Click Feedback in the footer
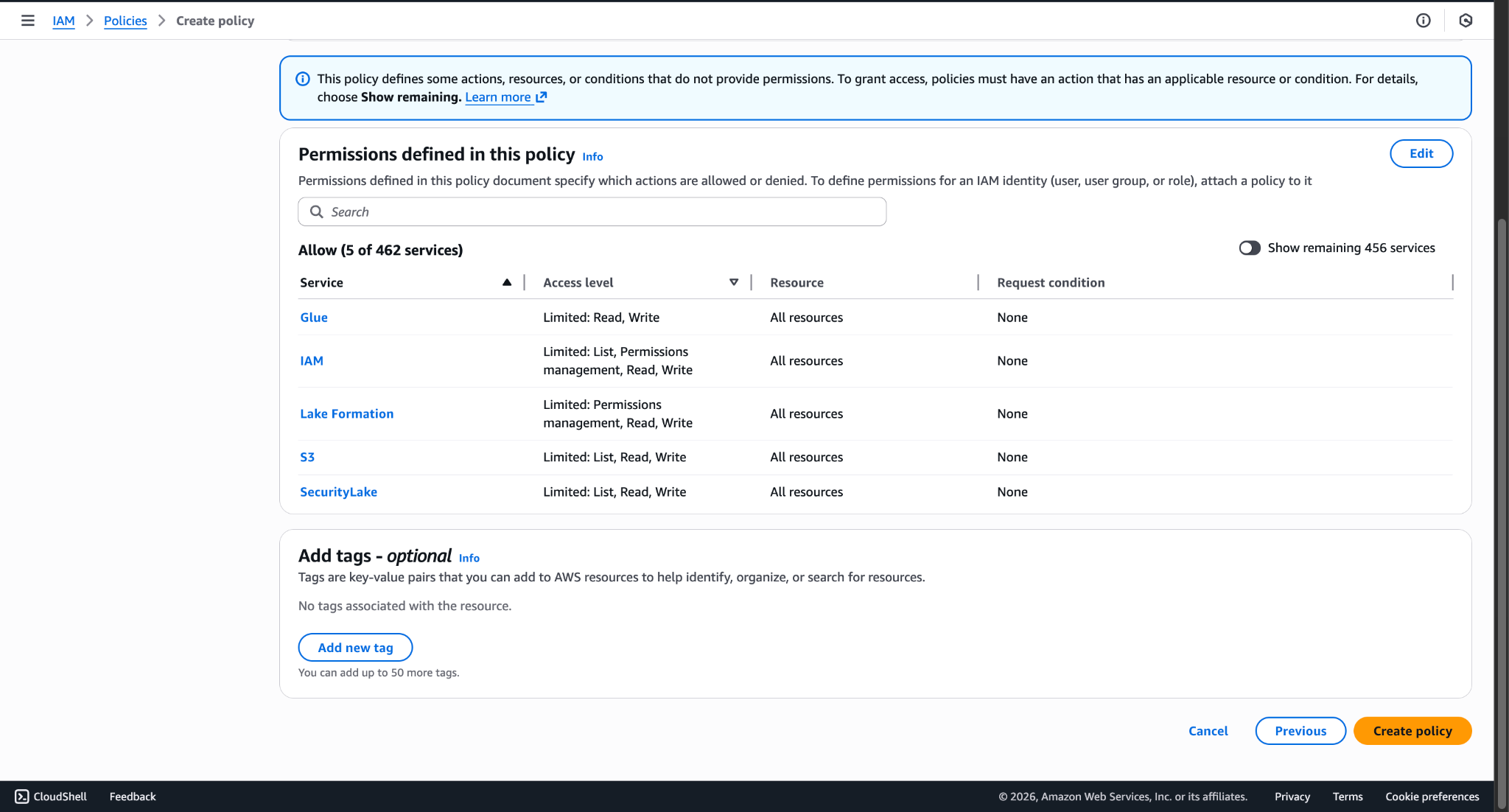The image size is (1509, 812). tap(133, 797)
